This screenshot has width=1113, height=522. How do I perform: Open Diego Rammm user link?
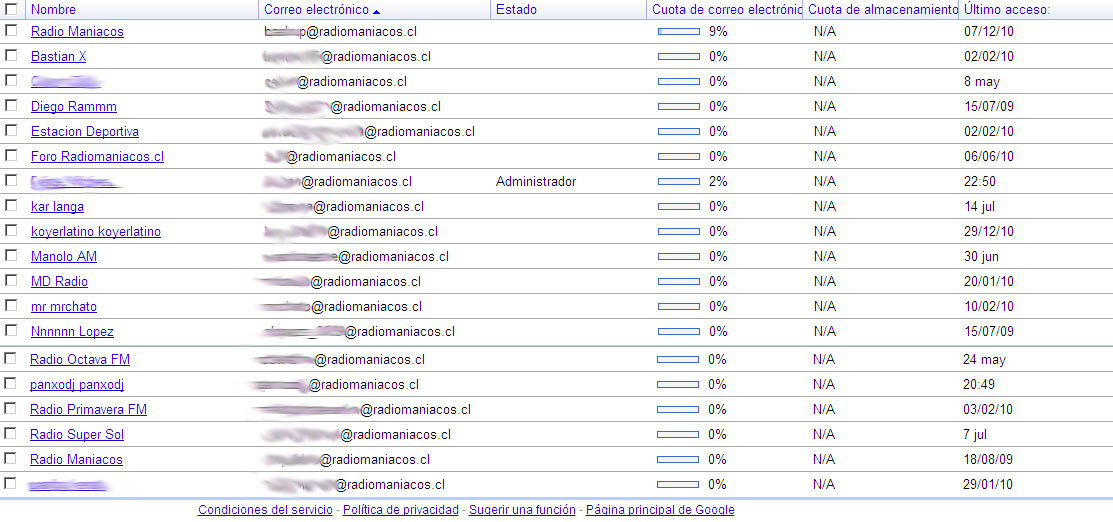click(x=74, y=107)
